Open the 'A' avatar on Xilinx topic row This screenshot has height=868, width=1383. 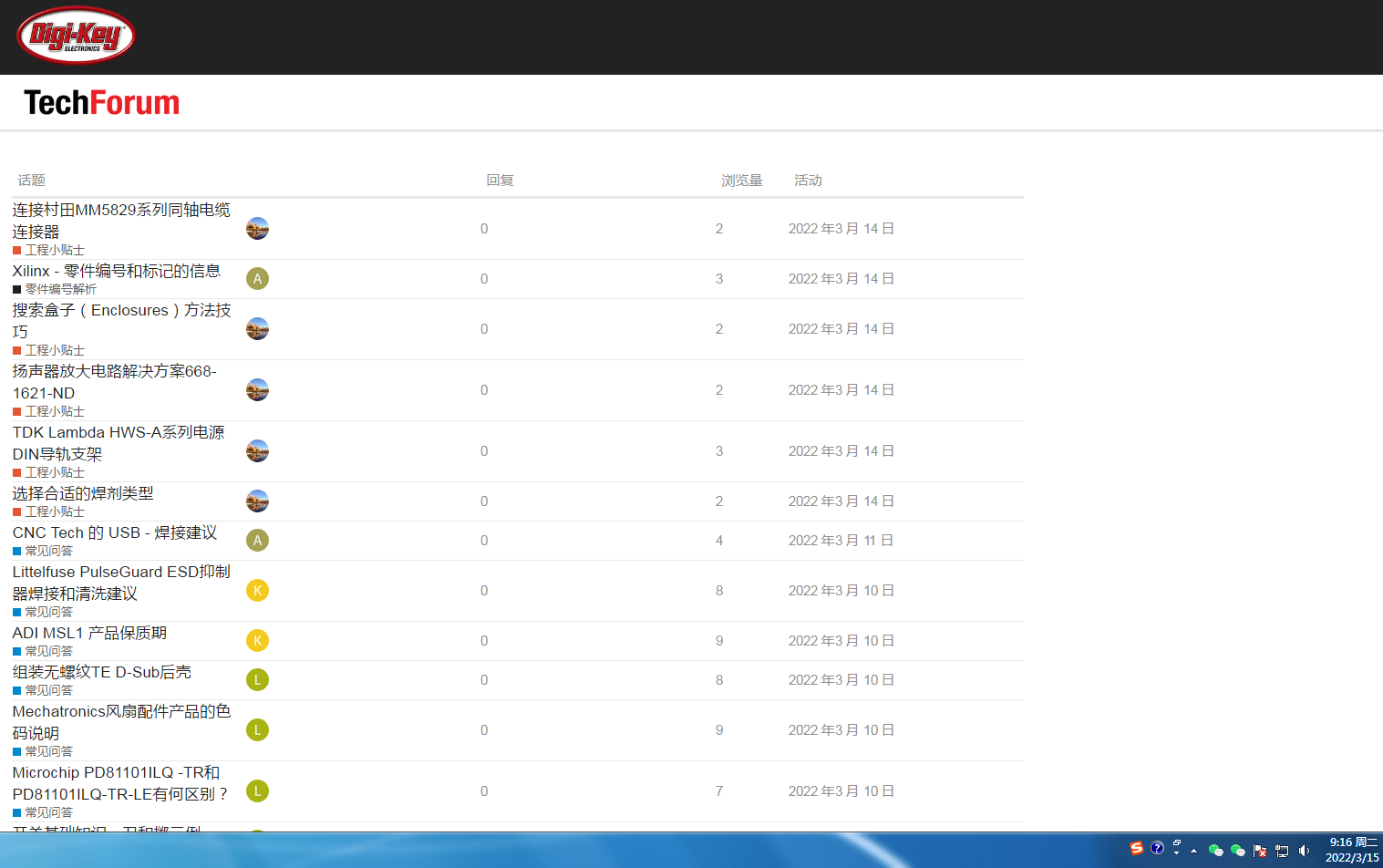click(257, 279)
